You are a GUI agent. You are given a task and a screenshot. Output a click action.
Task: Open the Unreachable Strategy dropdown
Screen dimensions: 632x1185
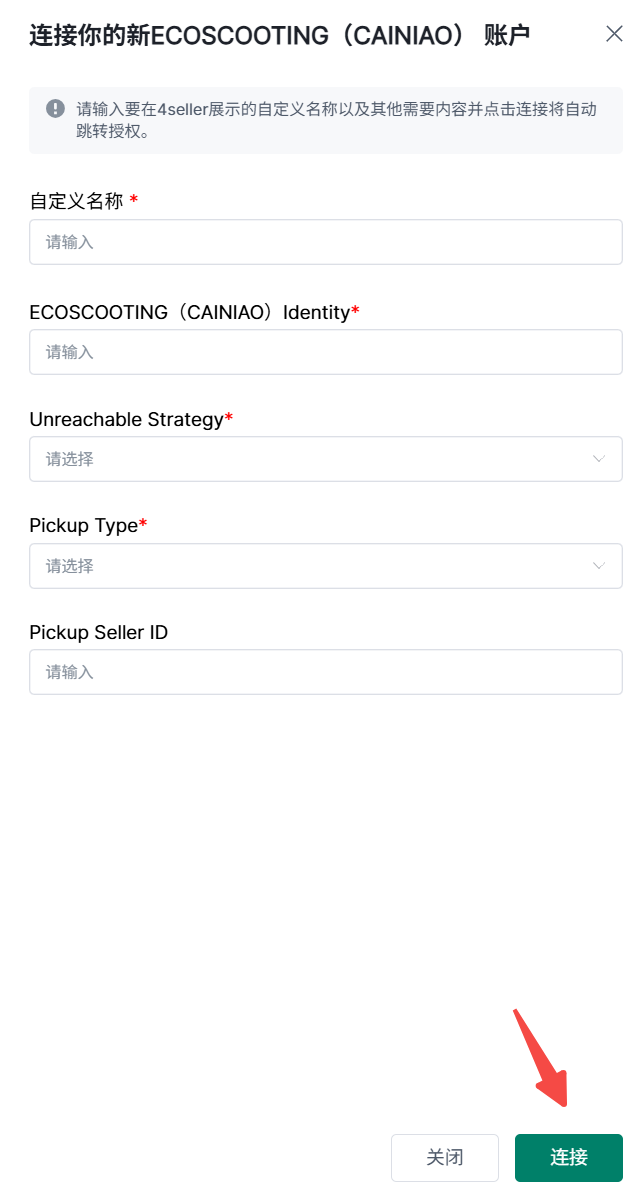point(310,459)
